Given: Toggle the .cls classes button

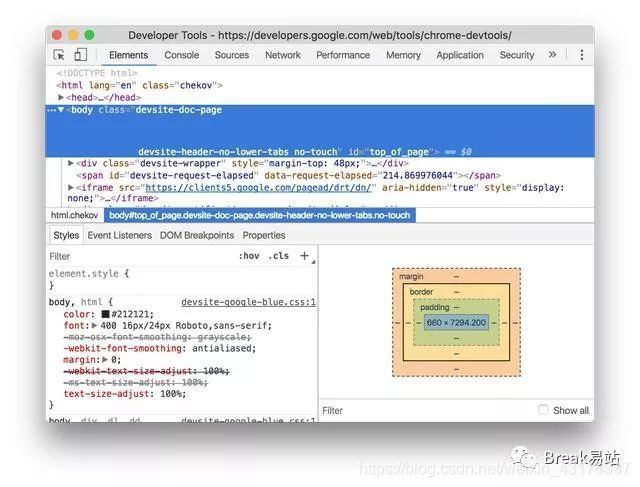Looking at the screenshot, I should (279, 256).
